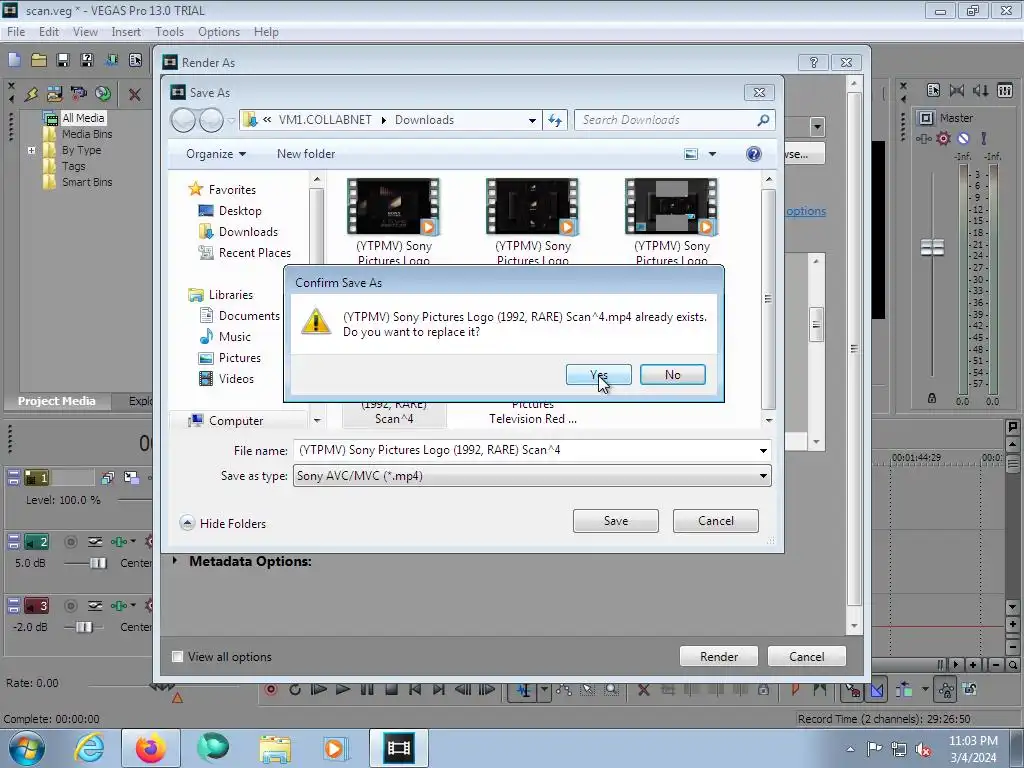
Task: Click Cancel button in Save As dialog
Action: [716, 520]
